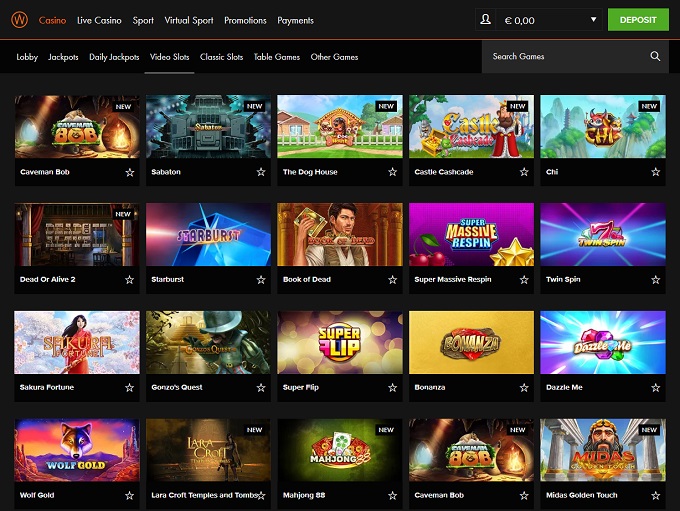
Task: Open the Daily Jackpots tab
Action: (112, 57)
